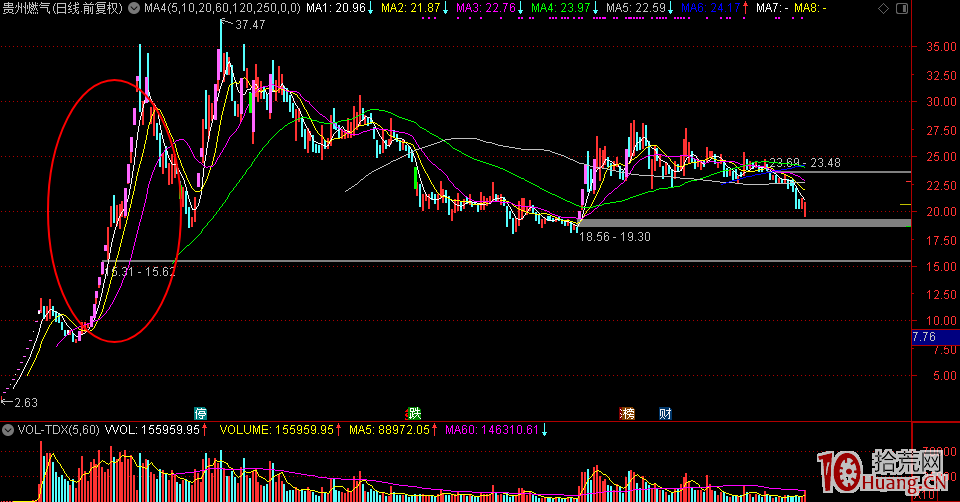Select the MA5: 22.59 value
The width and height of the screenshot is (960, 502).
click(x=636, y=8)
